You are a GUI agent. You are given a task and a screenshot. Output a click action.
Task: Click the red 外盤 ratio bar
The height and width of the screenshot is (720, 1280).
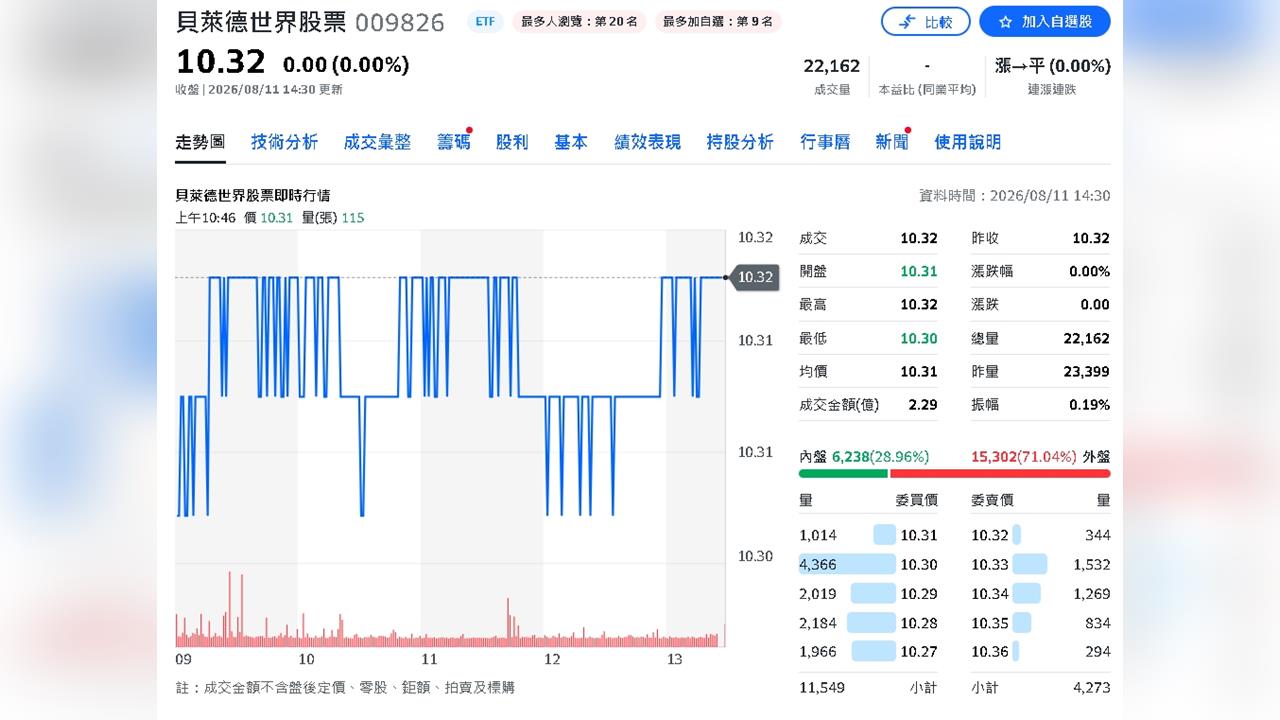click(x=1000, y=474)
